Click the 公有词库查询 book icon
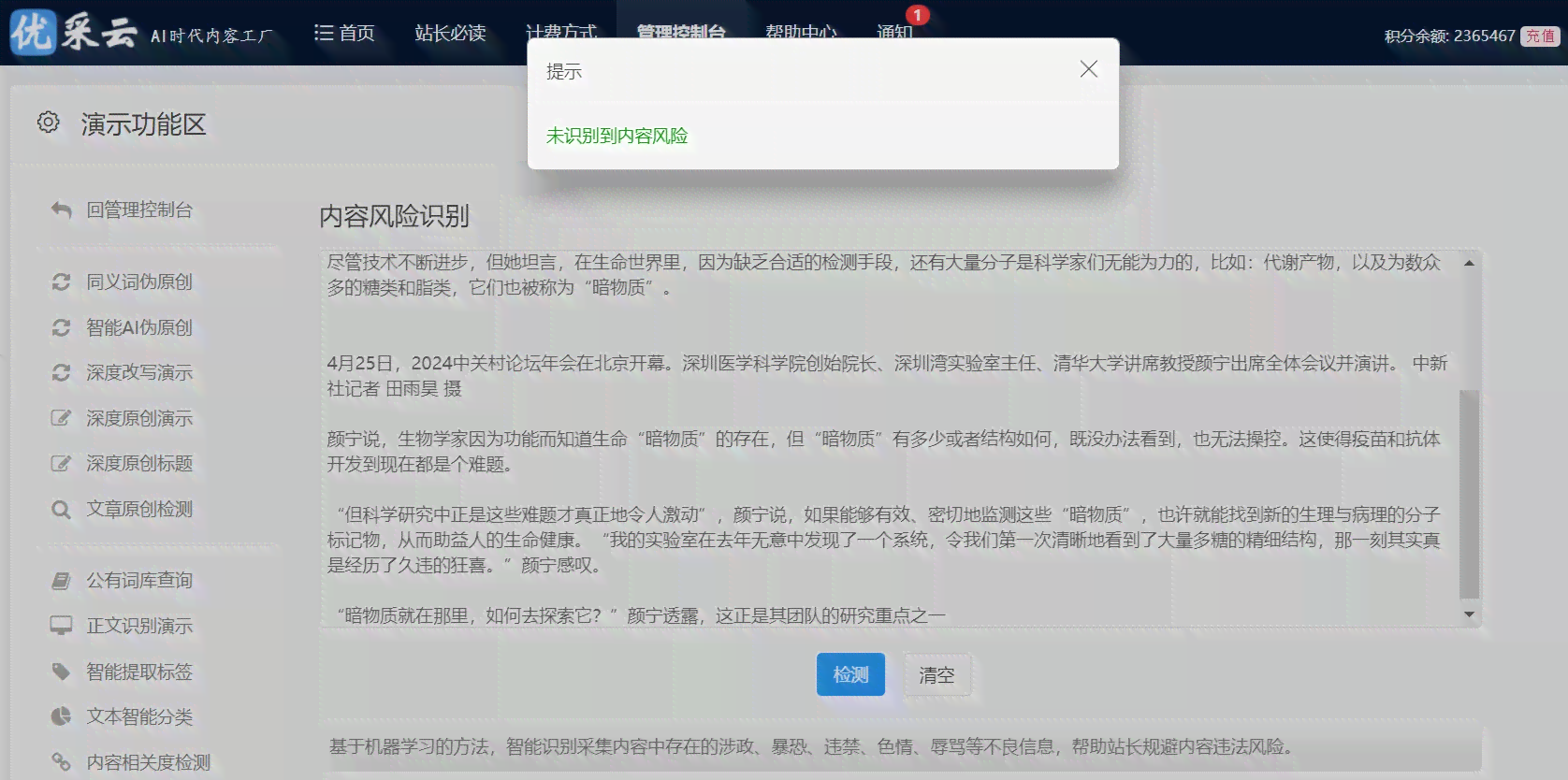The width and height of the screenshot is (1568, 780). click(x=61, y=581)
